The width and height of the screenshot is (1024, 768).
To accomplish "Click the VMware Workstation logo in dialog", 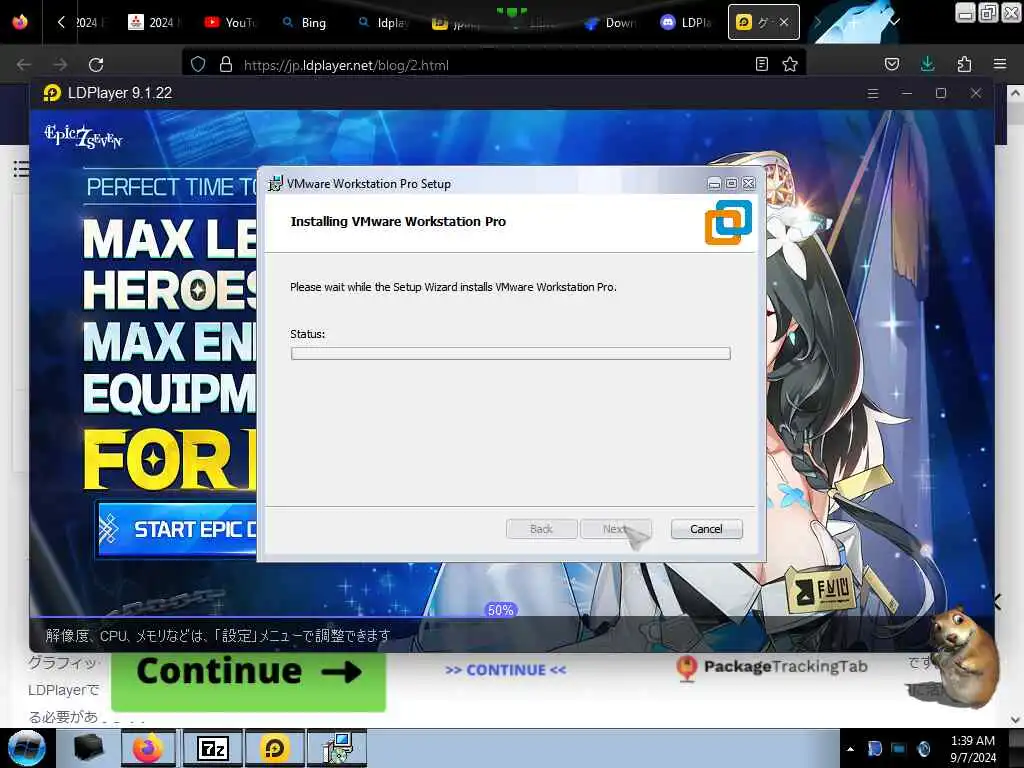I will point(728,223).
